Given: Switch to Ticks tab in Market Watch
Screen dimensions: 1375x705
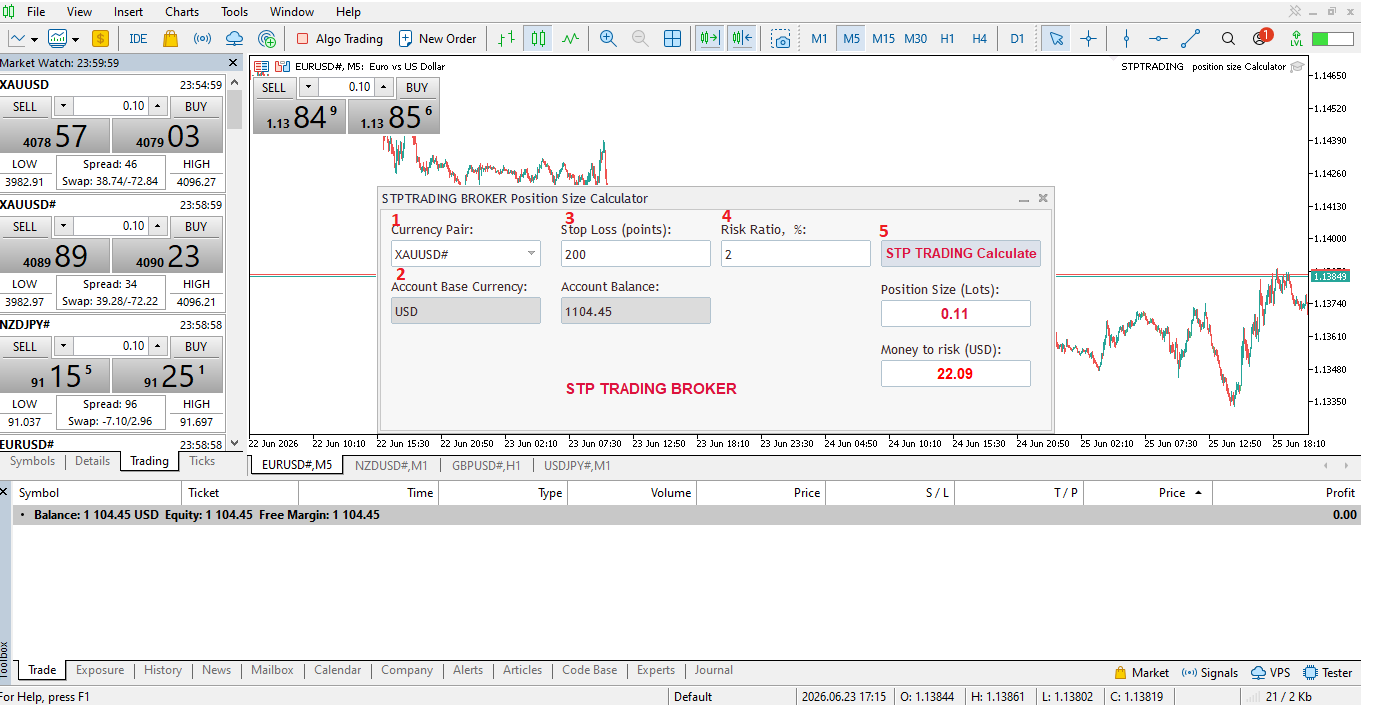Looking at the screenshot, I should [202, 461].
